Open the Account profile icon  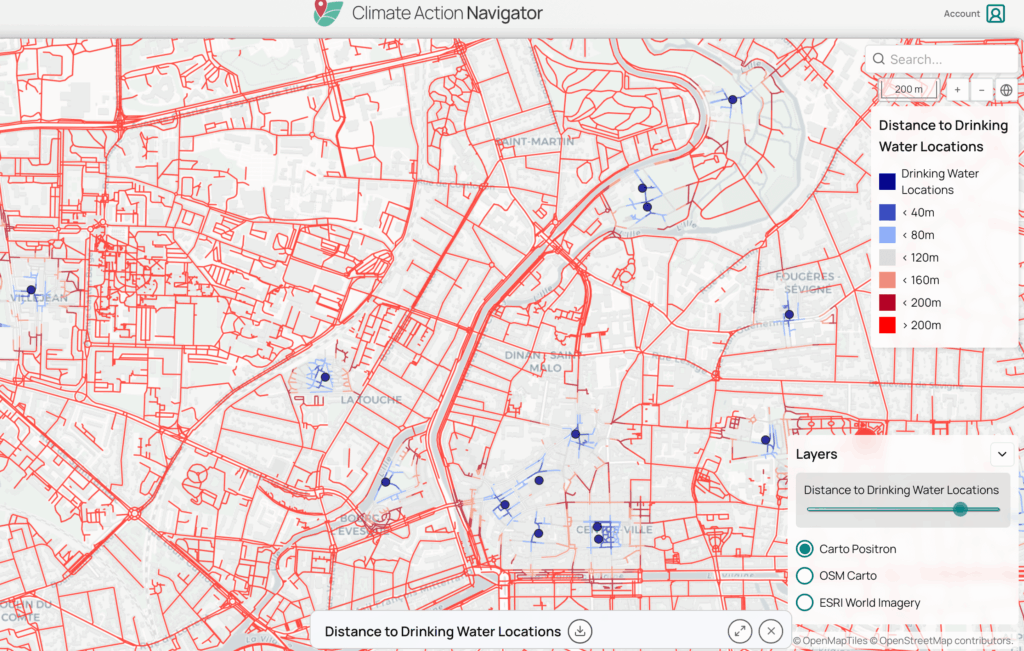pyautogui.click(x=995, y=14)
